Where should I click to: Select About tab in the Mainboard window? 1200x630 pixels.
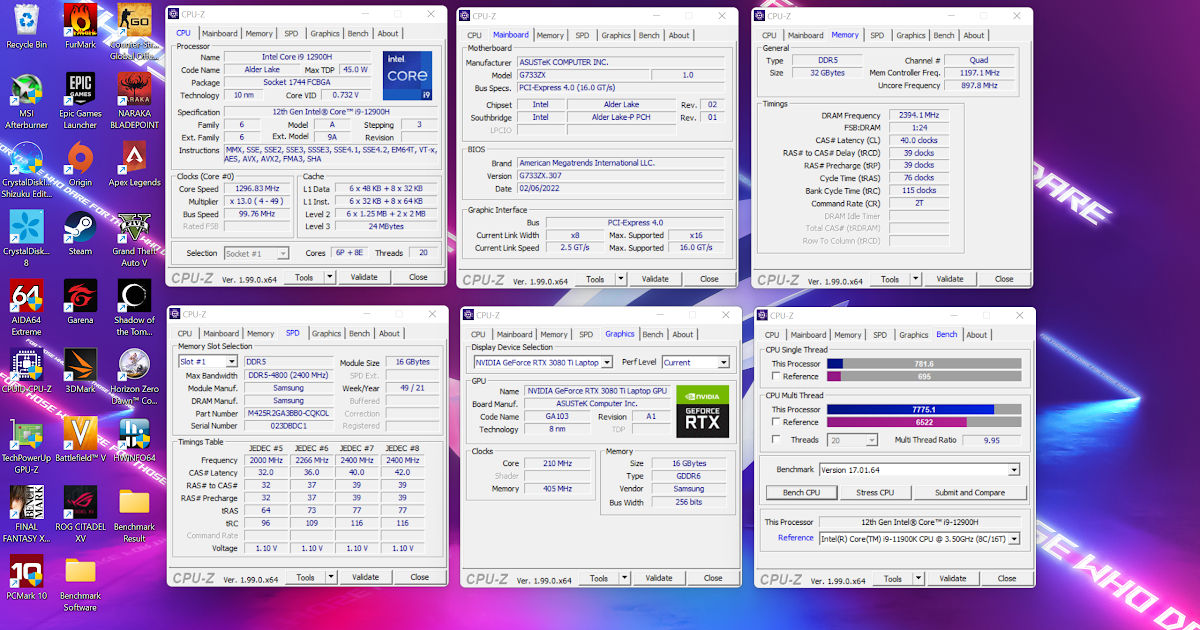tap(679, 35)
